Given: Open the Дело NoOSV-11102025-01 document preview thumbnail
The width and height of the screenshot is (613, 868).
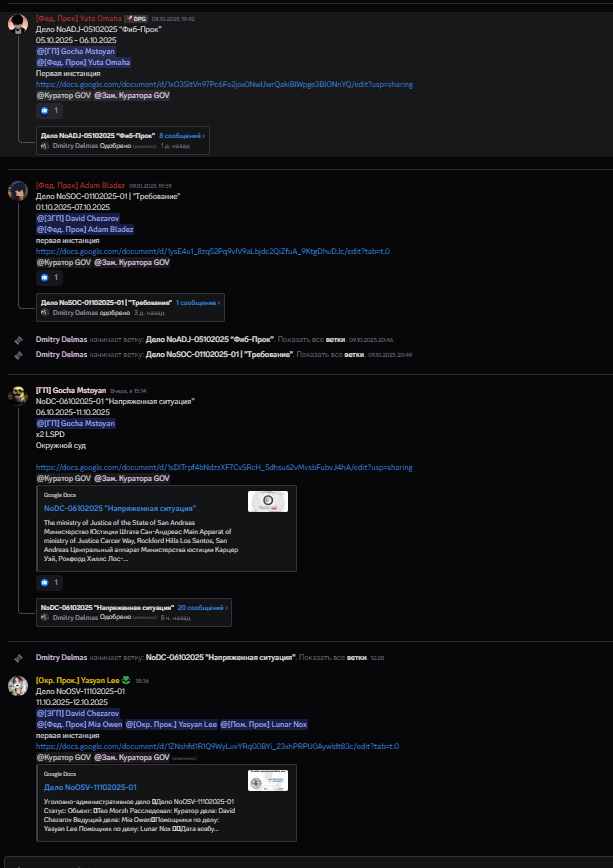Looking at the screenshot, I should [x=268, y=781].
